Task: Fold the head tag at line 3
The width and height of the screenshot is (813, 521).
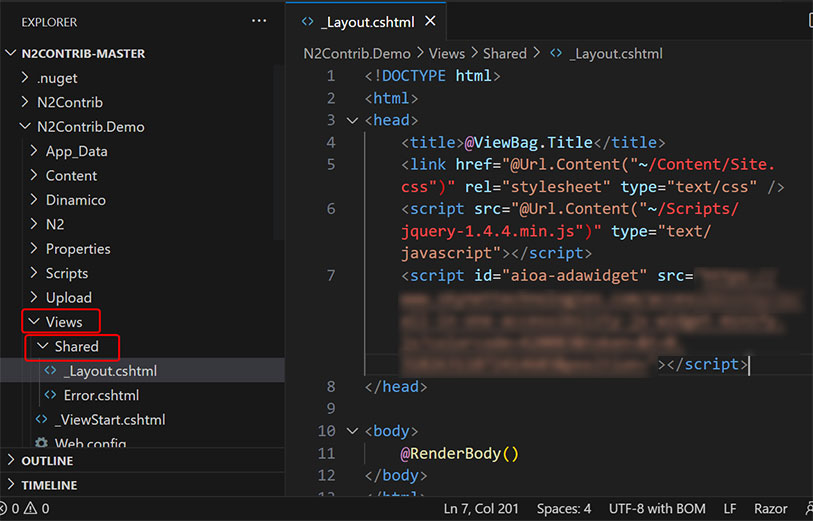Action: (352, 120)
